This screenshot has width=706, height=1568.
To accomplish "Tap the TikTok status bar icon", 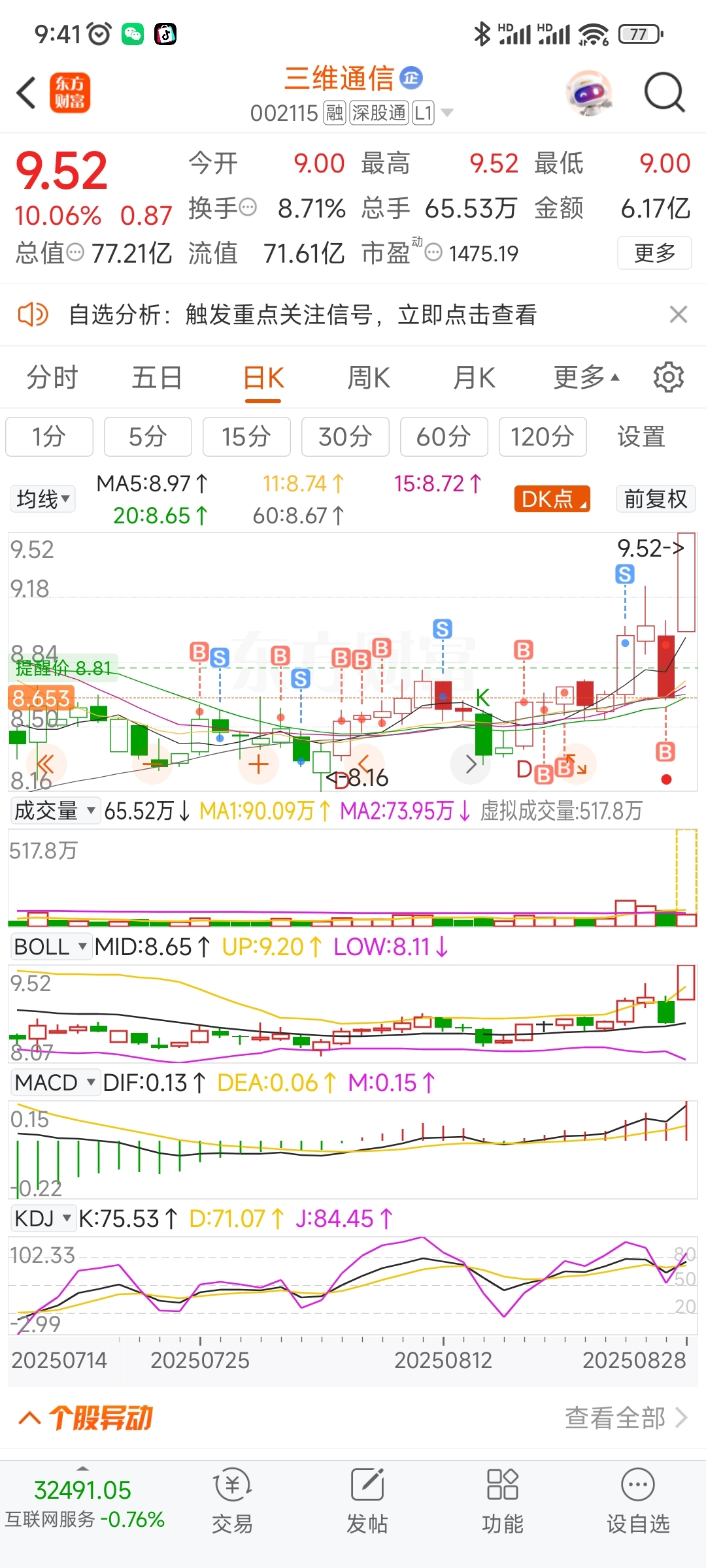I will pyautogui.click(x=165, y=34).
